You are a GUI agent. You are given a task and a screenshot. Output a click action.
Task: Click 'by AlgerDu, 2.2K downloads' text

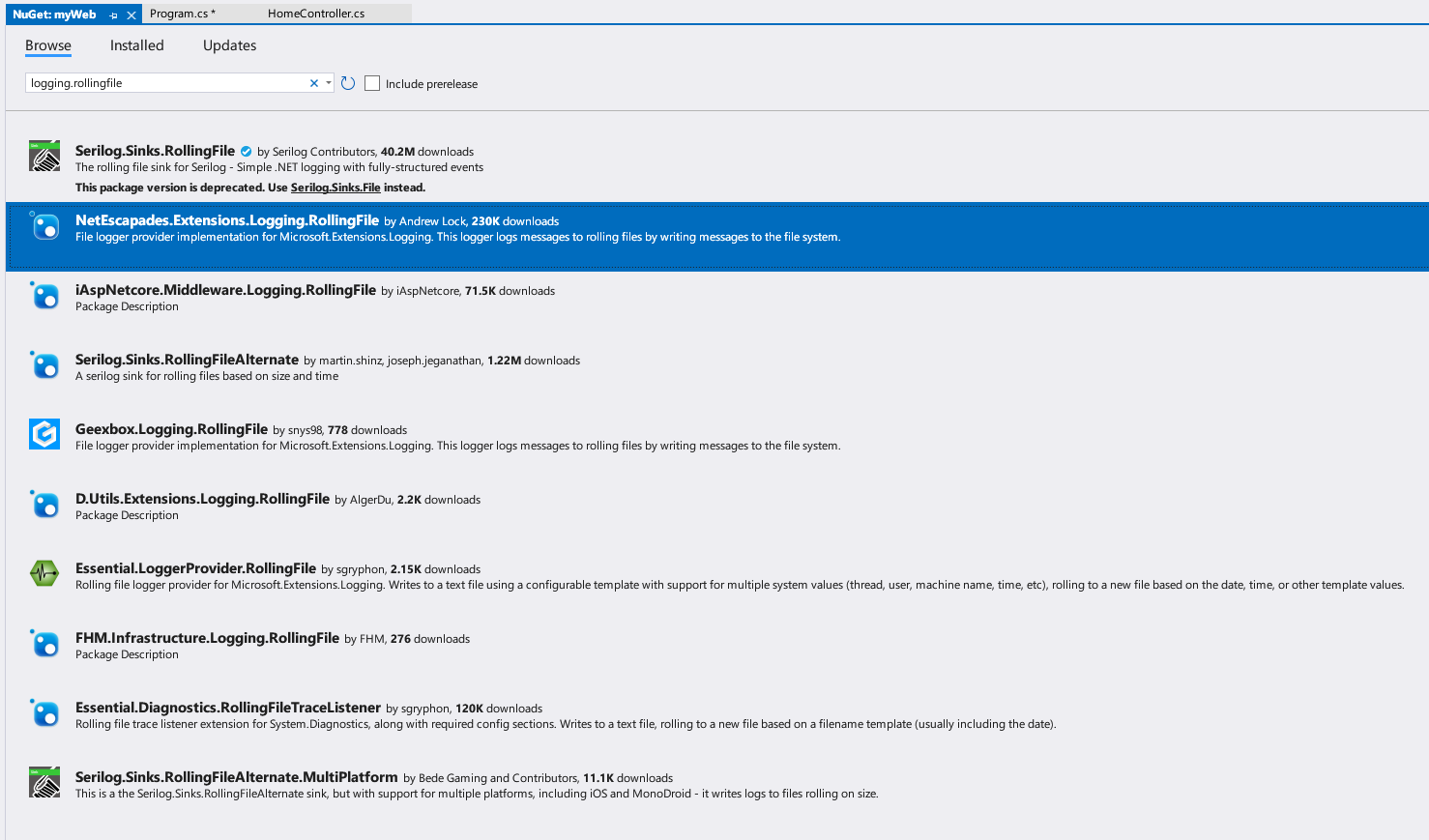click(x=408, y=500)
